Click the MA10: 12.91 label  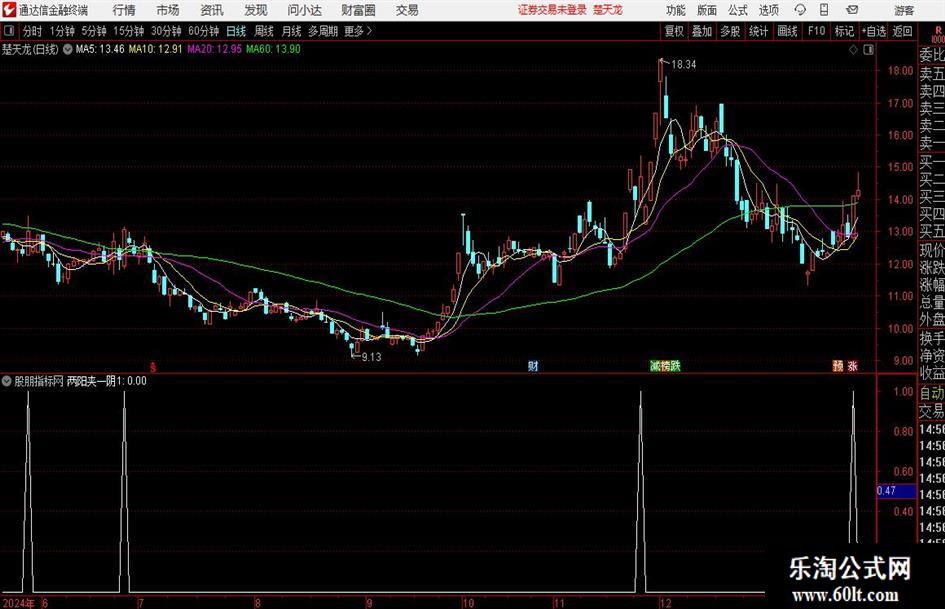tap(155, 49)
